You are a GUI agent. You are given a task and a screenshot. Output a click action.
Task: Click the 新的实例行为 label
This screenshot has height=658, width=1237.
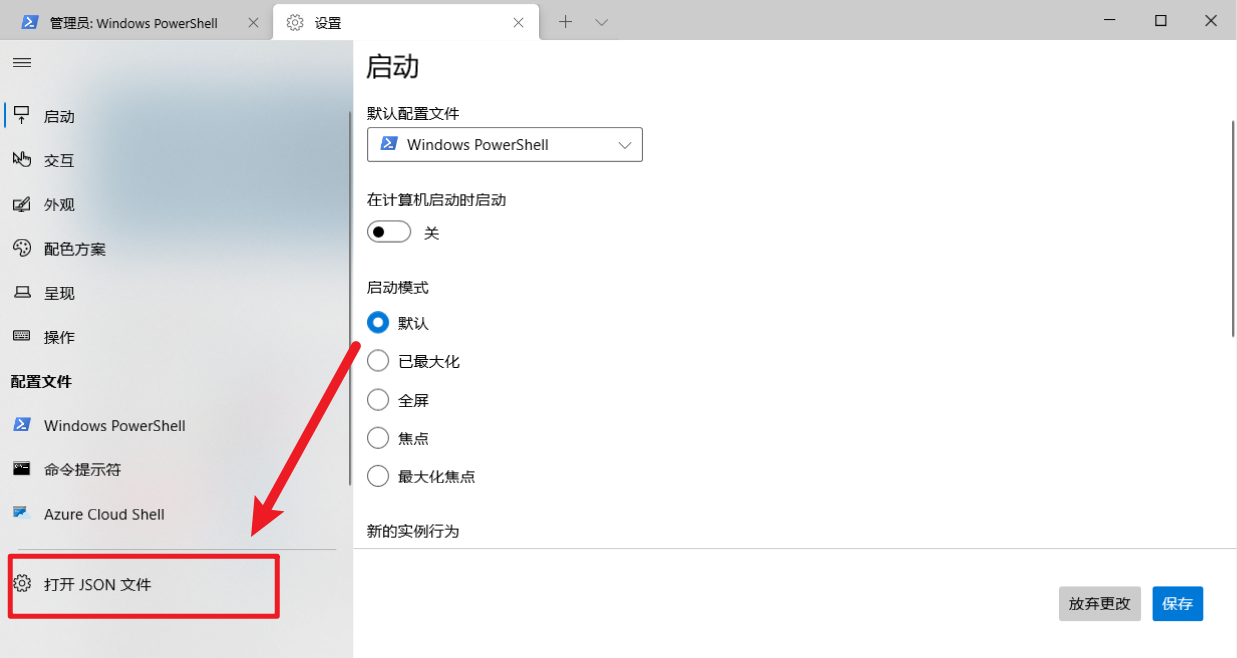(x=413, y=531)
